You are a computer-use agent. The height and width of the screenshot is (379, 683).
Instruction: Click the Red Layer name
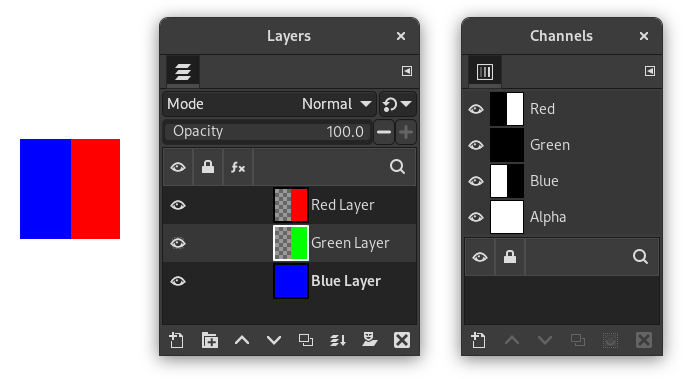[343, 205]
